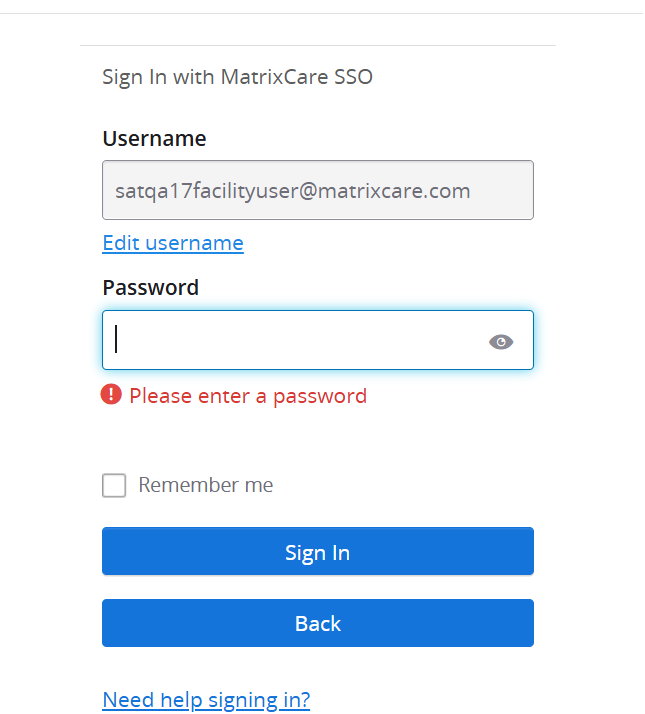
Task: Click the divider line above the heading
Action: click(317, 45)
